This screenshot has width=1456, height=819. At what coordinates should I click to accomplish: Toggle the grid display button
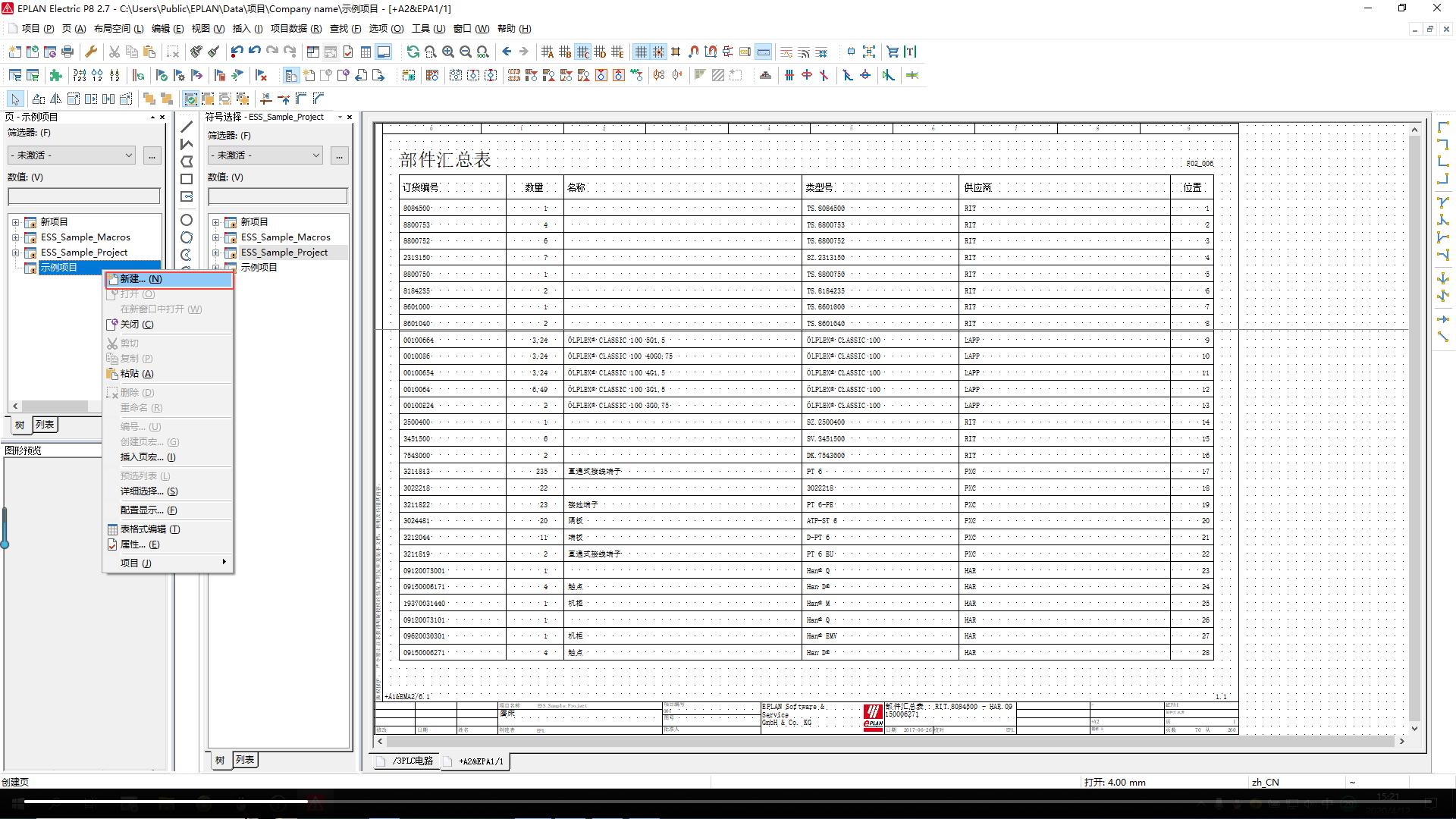pyautogui.click(x=641, y=52)
